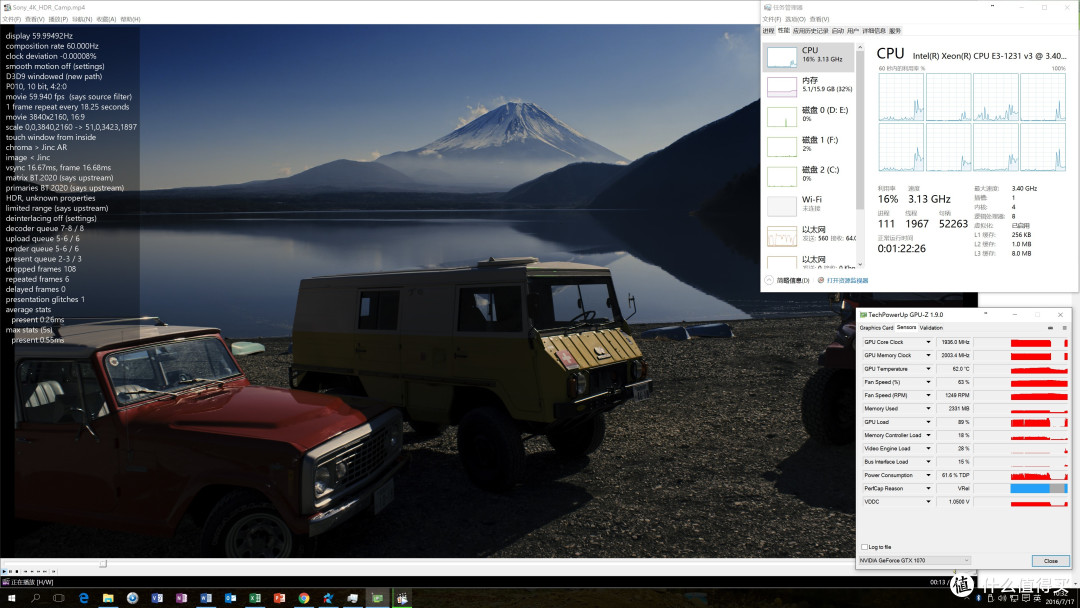1080x608 pixels.
Task: Open 文件(F) menu in Task Manager
Action: [x=771, y=19]
